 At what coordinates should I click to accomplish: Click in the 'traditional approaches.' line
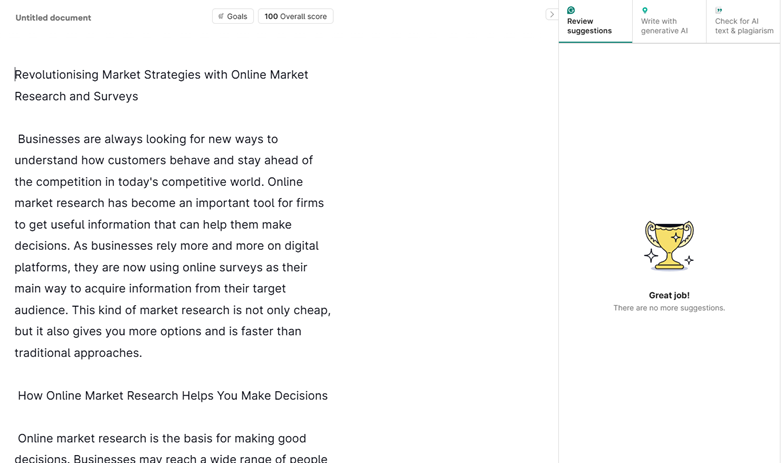(x=78, y=353)
